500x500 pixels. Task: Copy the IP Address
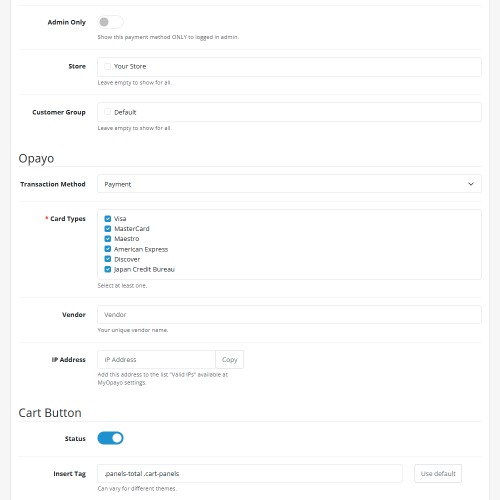tap(229, 360)
